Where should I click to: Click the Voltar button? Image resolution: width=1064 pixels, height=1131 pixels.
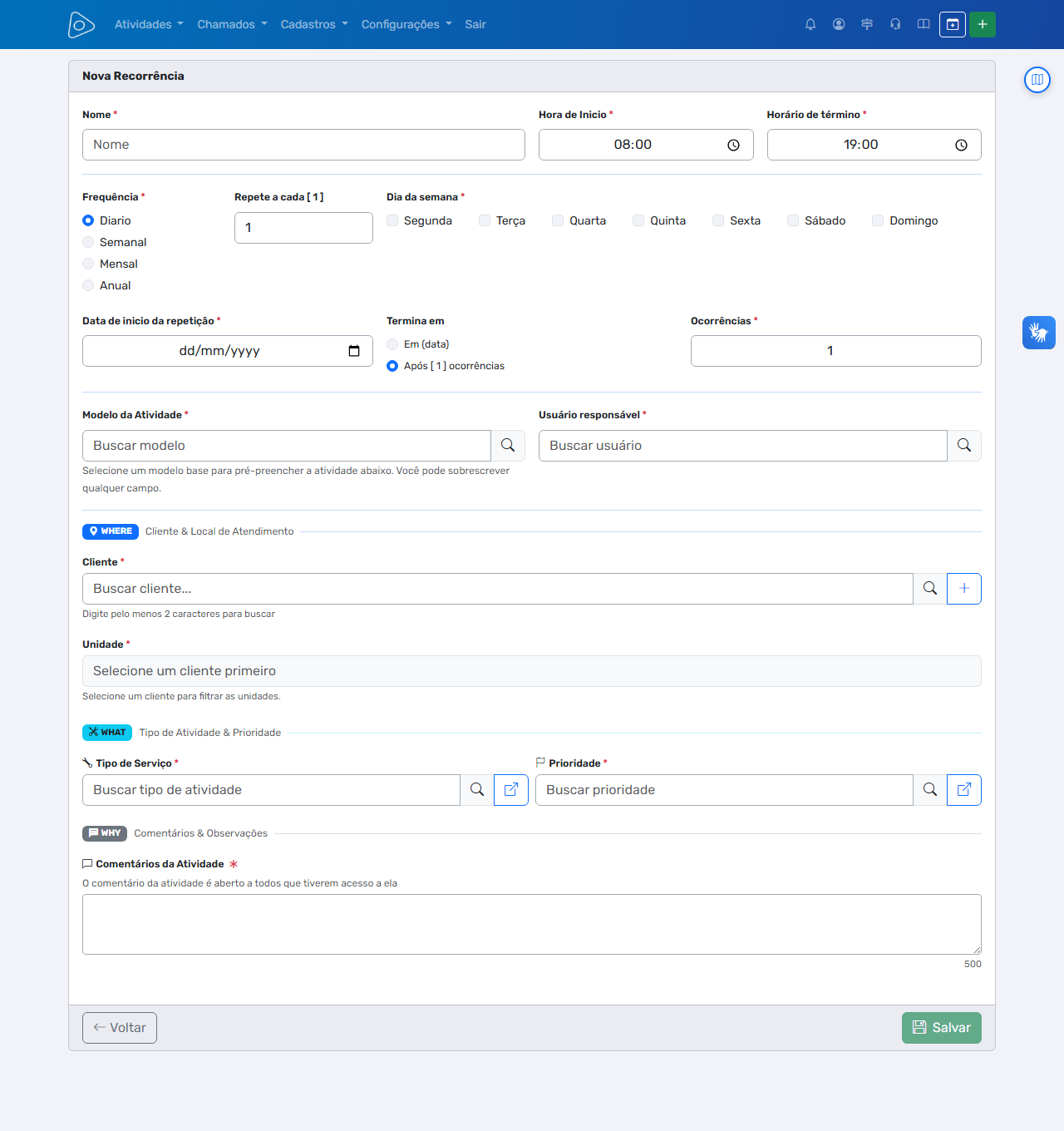tap(120, 1028)
